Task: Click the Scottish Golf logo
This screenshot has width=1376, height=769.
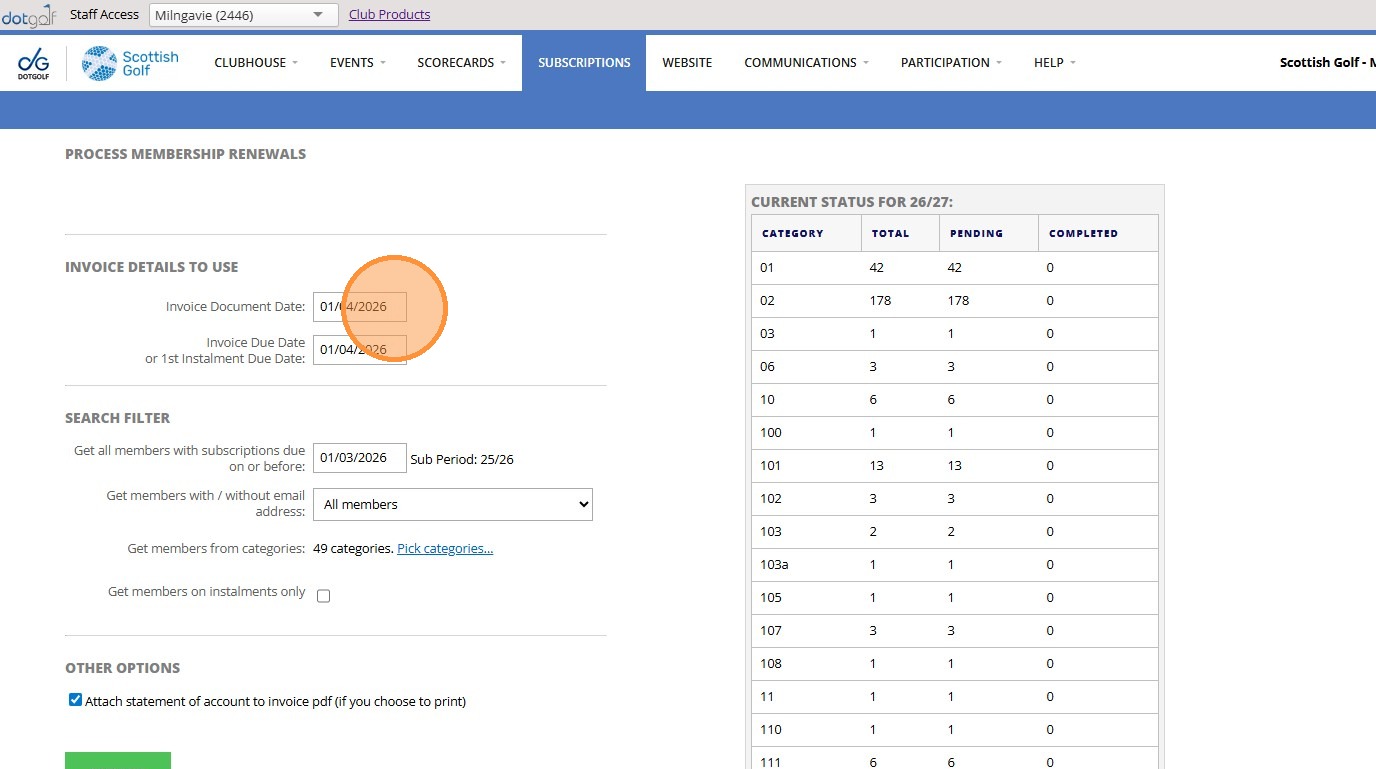Action: [x=131, y=63]
